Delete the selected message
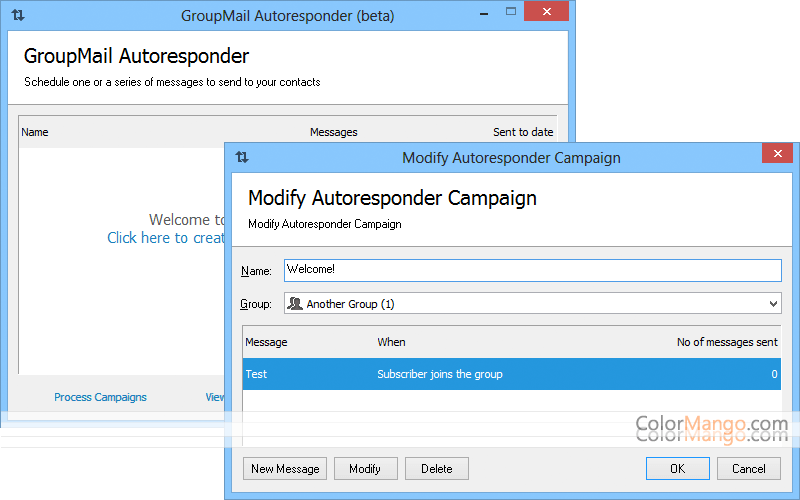 436,468
